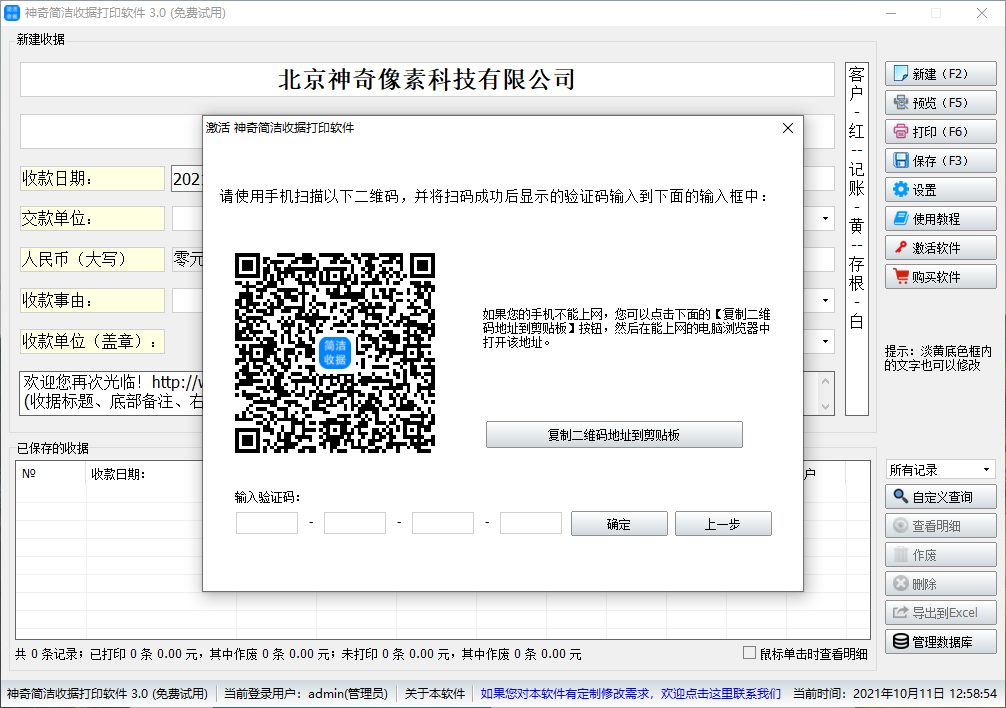Open the 使用教程 tutorial button

(x=941, y=219)
